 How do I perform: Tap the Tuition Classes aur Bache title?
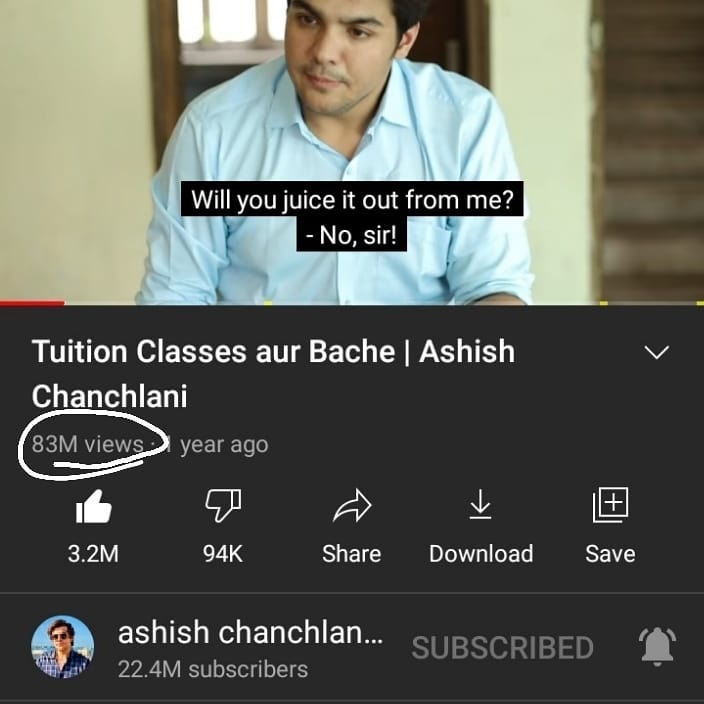tap(273, 374)
